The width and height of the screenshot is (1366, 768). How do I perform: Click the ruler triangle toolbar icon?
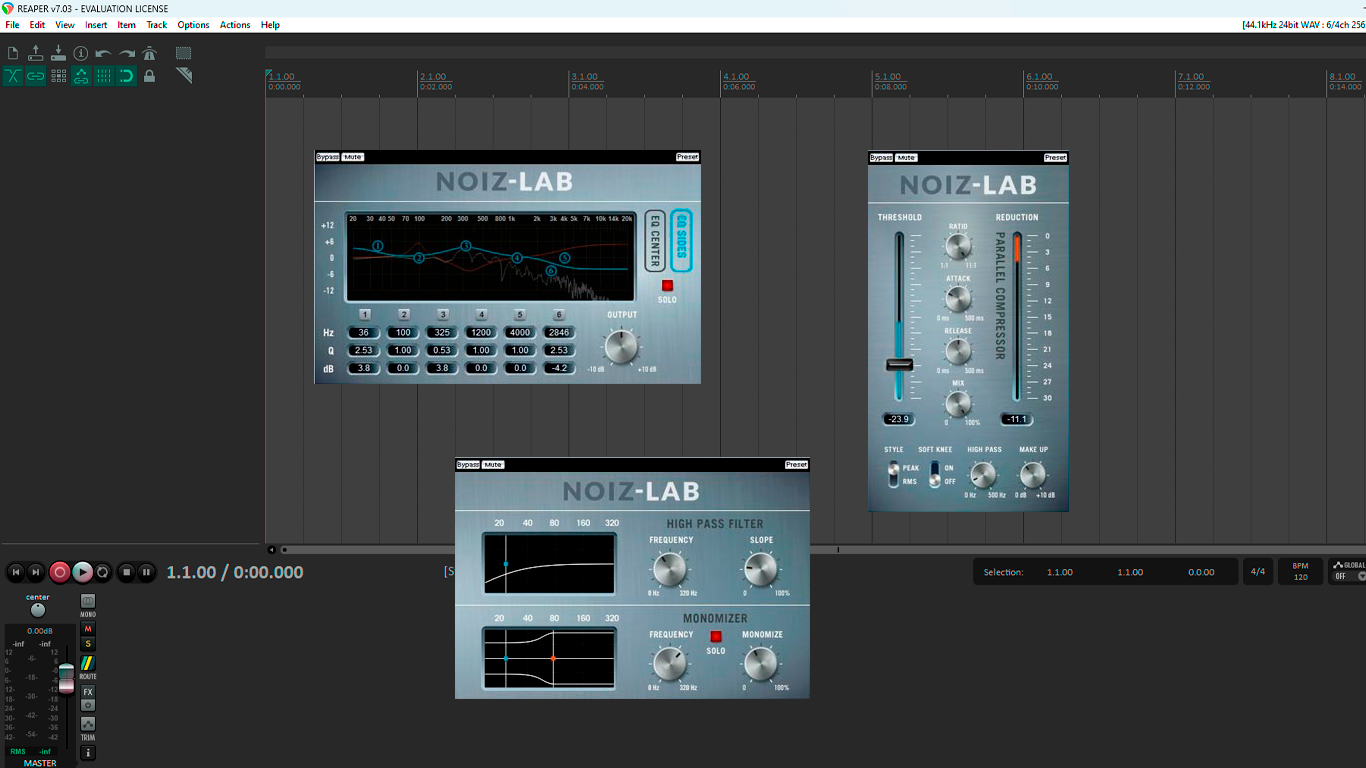(x=184, y=75)
